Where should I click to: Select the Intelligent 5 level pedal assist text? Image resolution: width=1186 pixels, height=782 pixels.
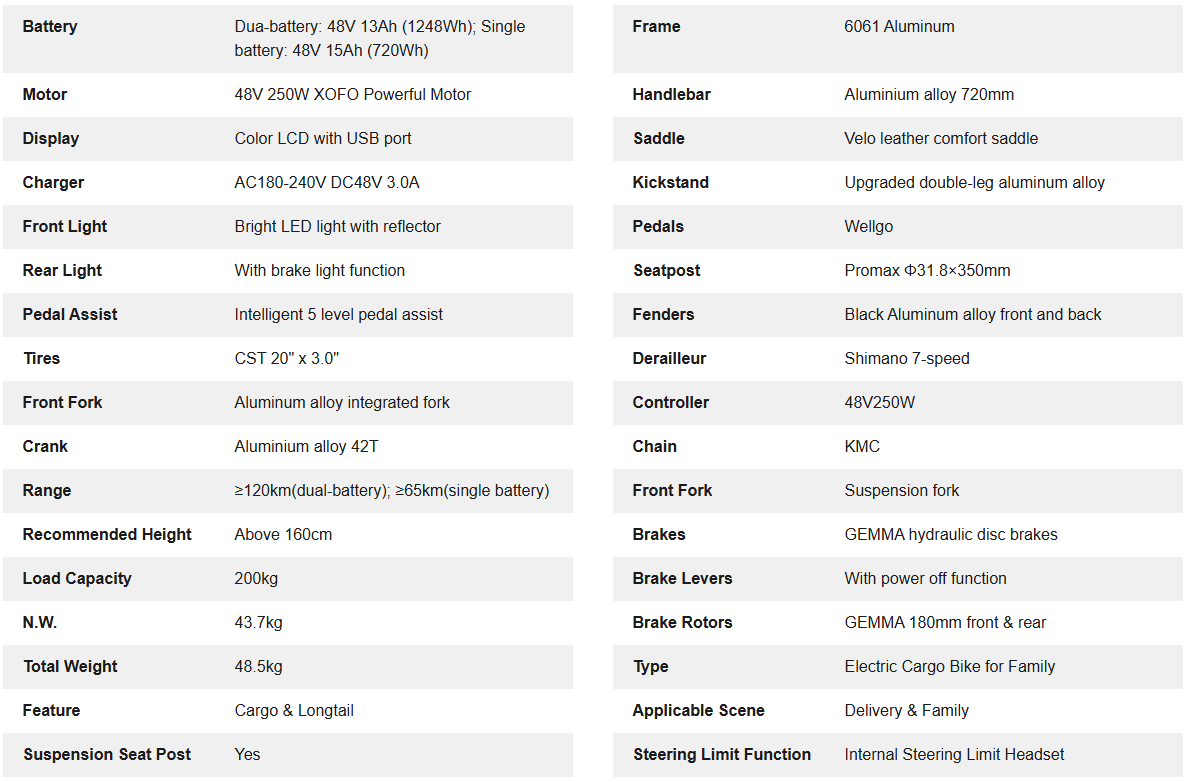coord(338,315)
